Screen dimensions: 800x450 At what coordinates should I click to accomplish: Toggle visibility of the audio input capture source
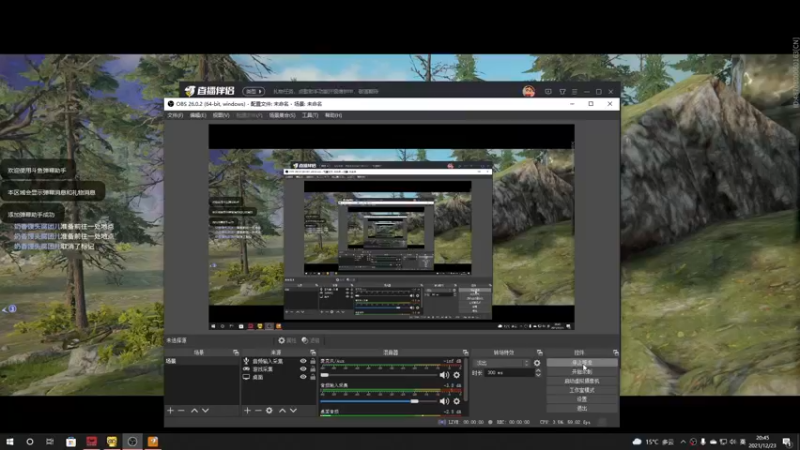coord(303,361)
